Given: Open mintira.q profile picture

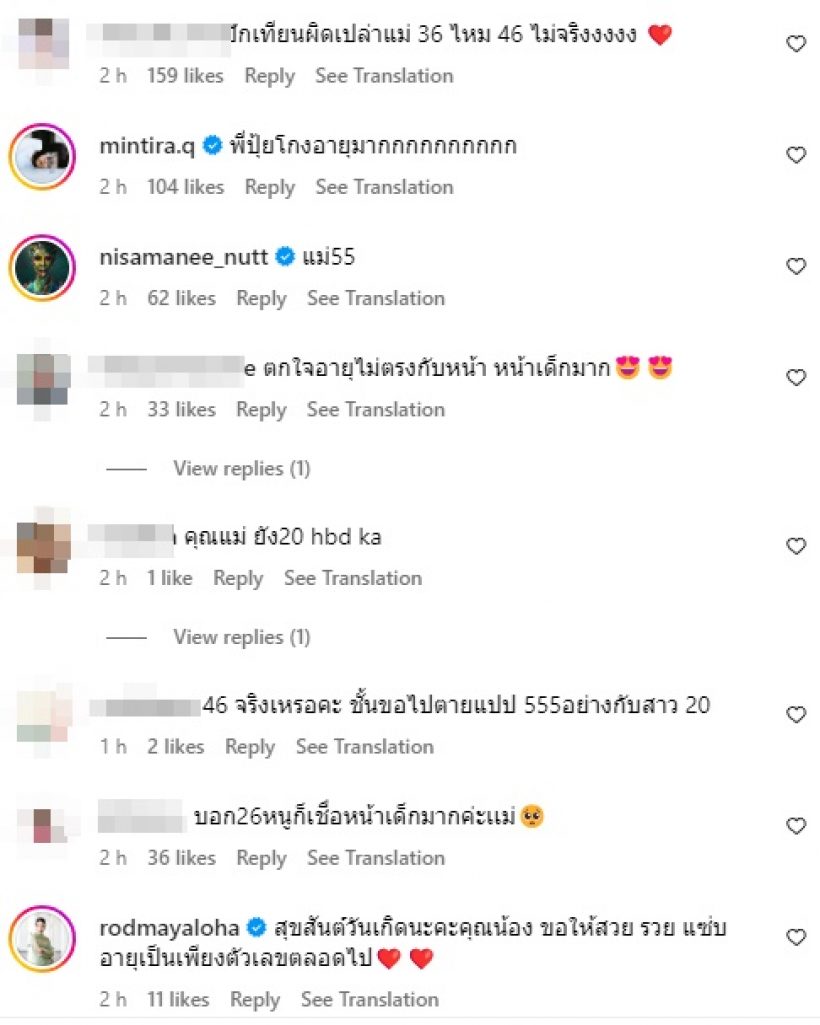Looking at the screenshot, I should click(42, 156).
